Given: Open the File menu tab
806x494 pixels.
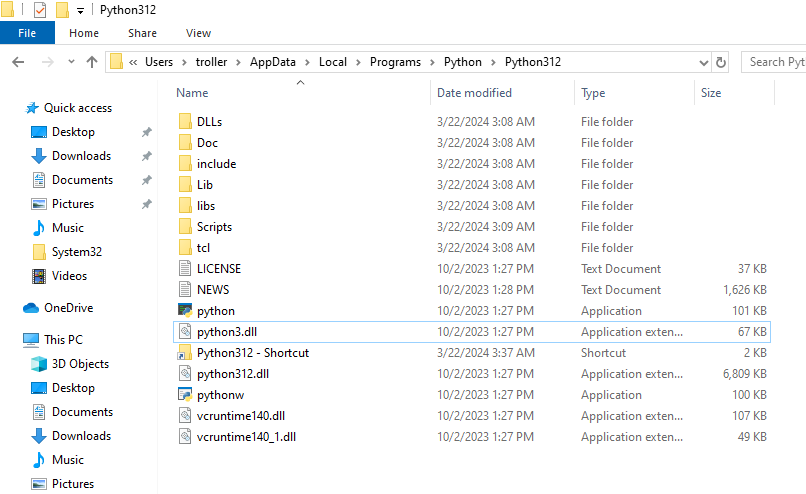Looking at the screenshot, I should 27,33.
